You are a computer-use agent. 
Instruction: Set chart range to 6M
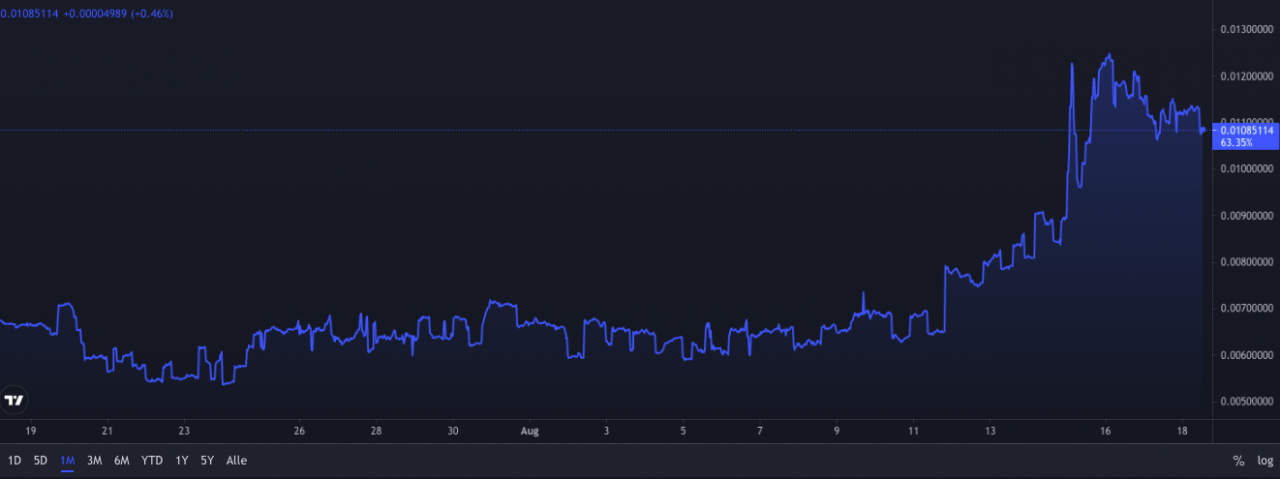pyautogui.click(x=121, y=461)
